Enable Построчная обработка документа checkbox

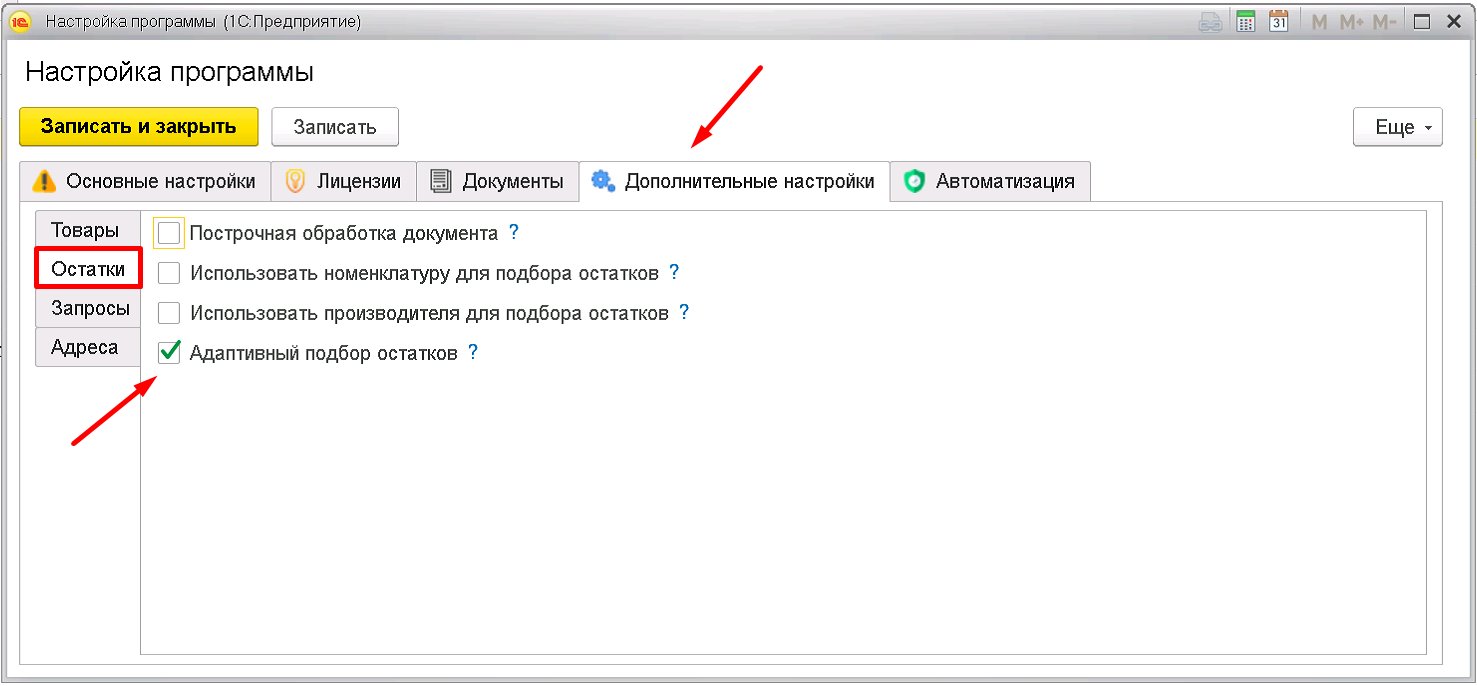[169, 233]
